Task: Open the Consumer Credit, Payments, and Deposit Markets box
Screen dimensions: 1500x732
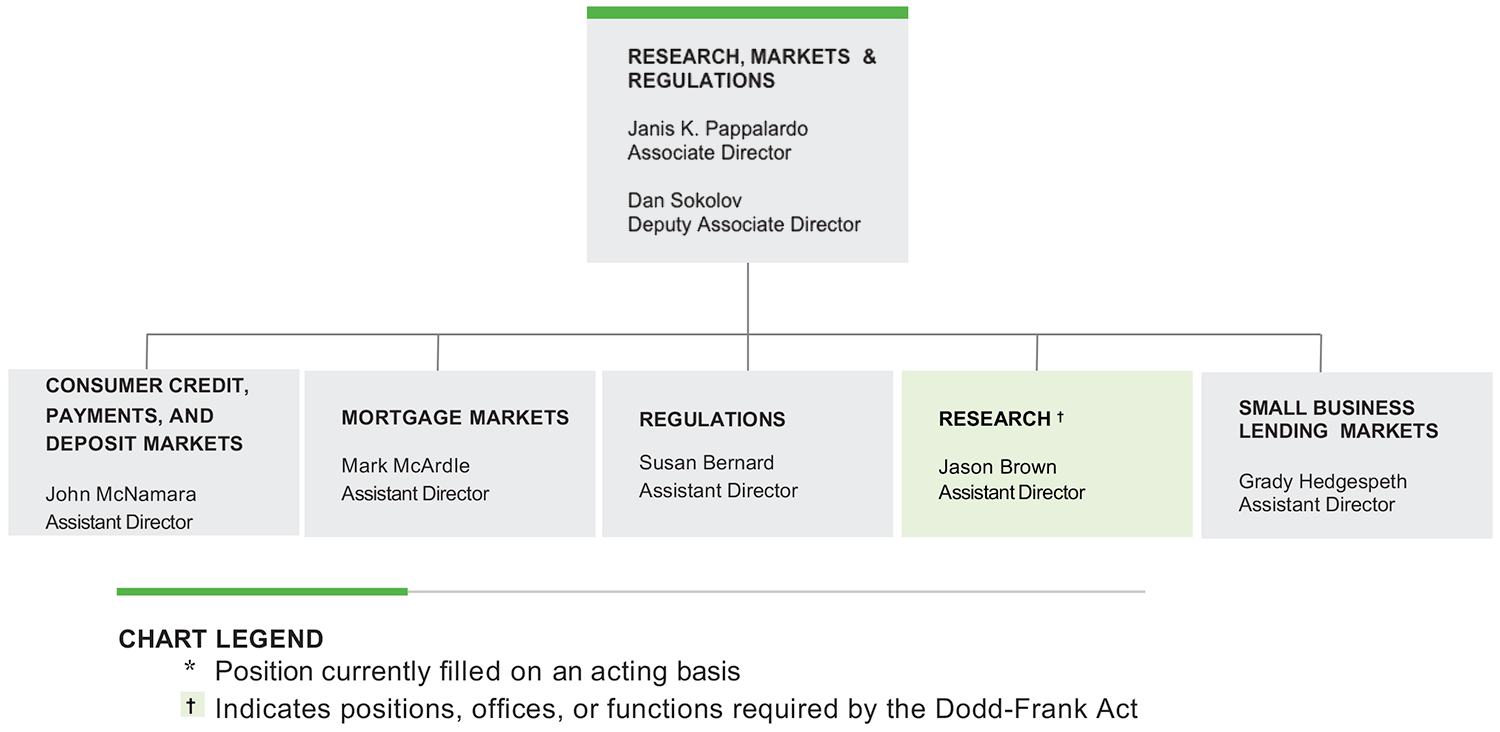Action: coord(154,453)
